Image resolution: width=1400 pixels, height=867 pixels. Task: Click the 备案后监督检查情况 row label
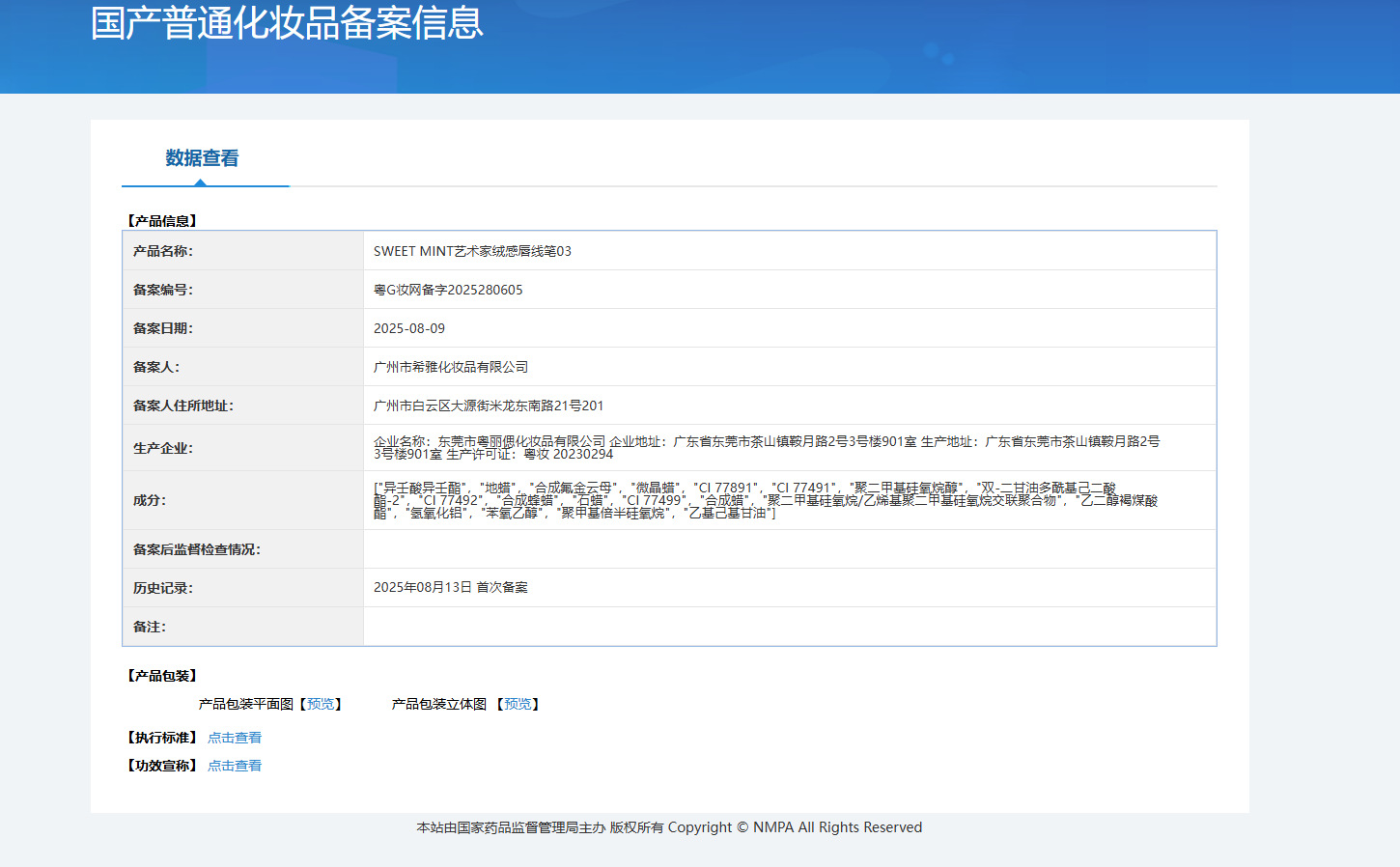coord(197,549)
